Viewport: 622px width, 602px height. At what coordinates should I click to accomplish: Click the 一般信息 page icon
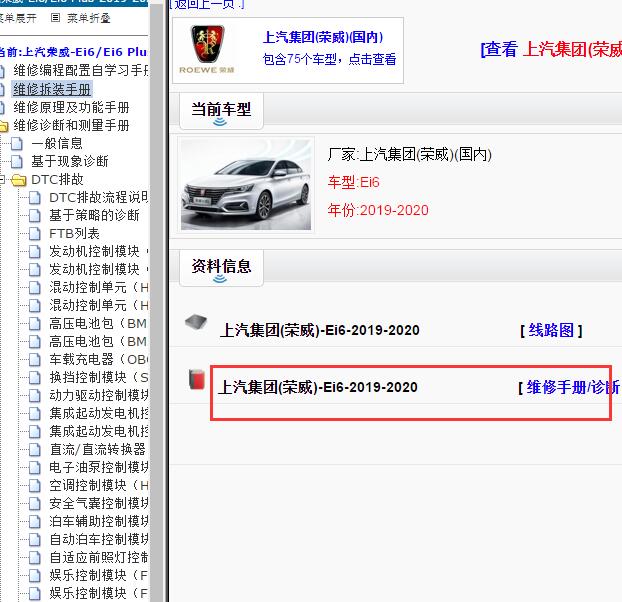pyautogui.click(x=17, y=144)
